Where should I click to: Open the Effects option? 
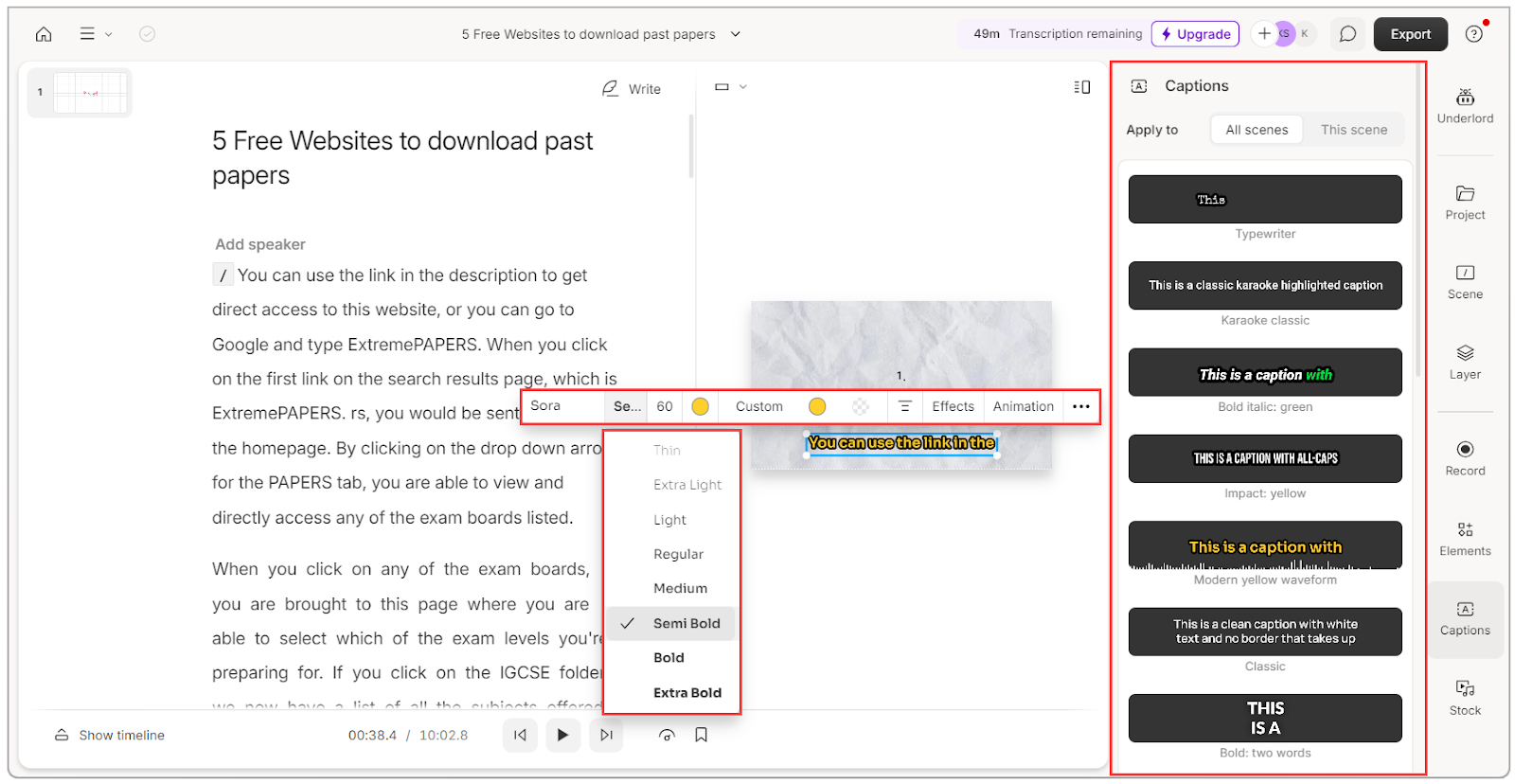(x=953, y=406)
